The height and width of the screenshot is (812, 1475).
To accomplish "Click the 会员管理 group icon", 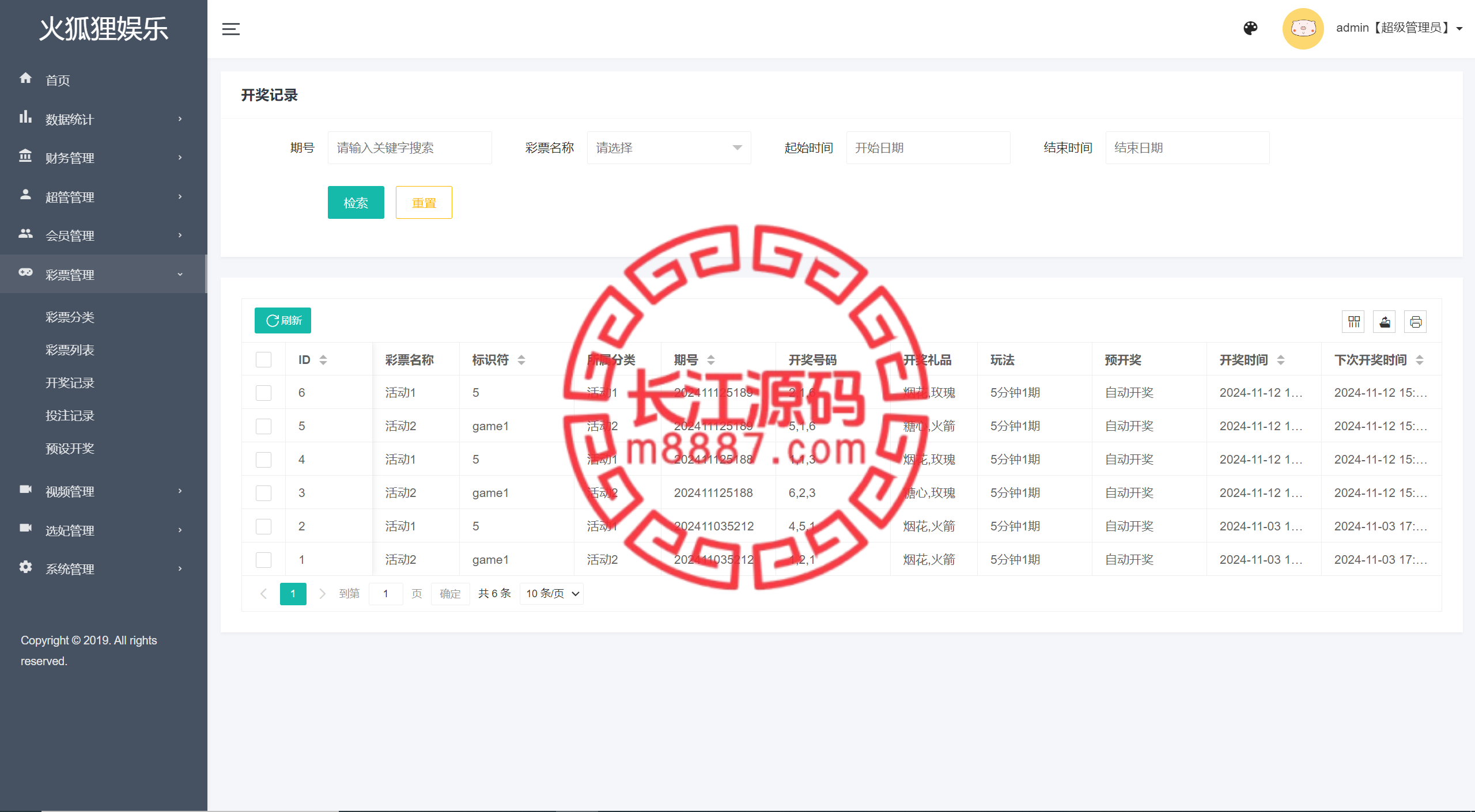I will [x=25, y=233].
